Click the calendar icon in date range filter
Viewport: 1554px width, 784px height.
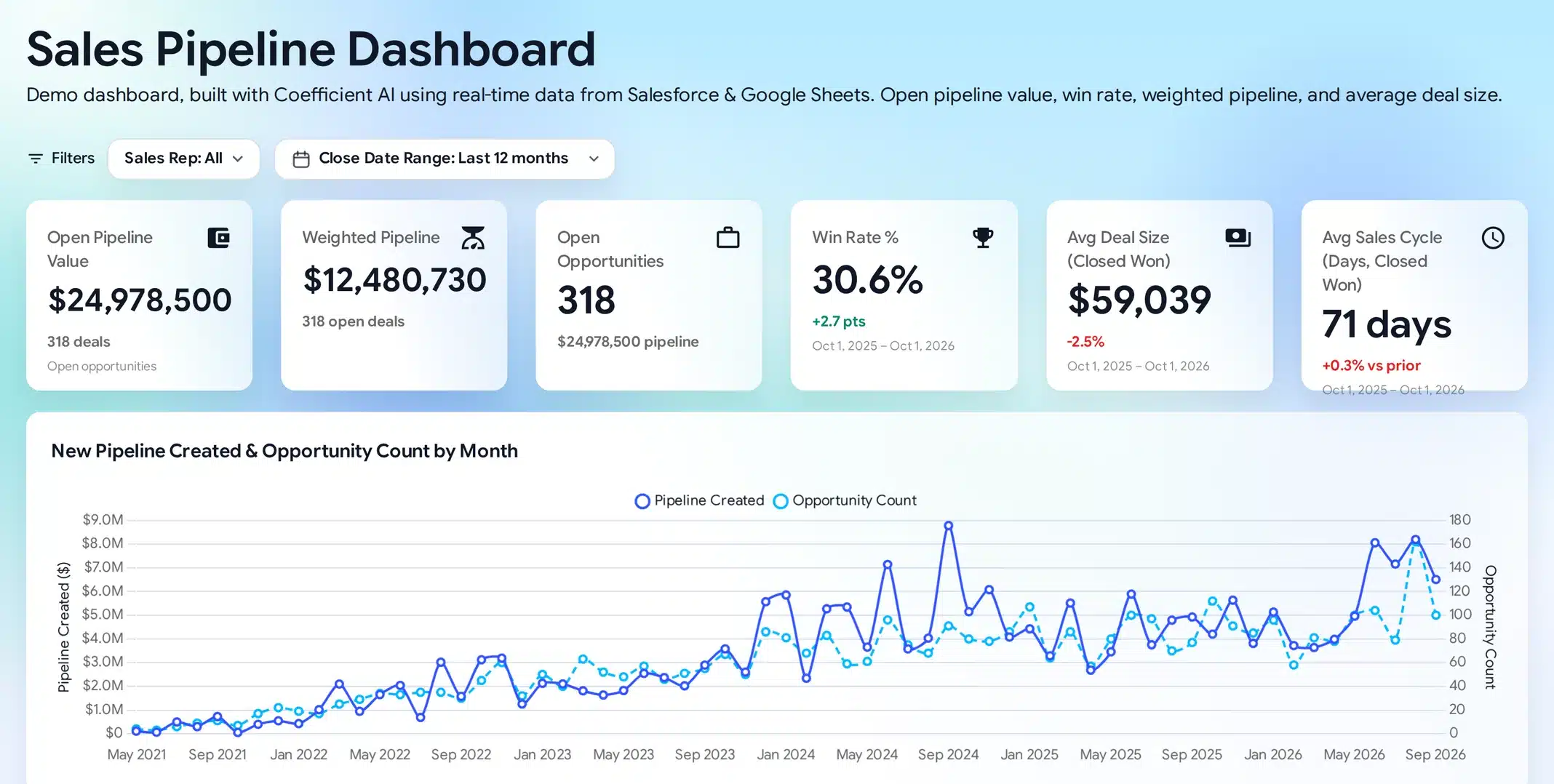click(x=301, y=159)
